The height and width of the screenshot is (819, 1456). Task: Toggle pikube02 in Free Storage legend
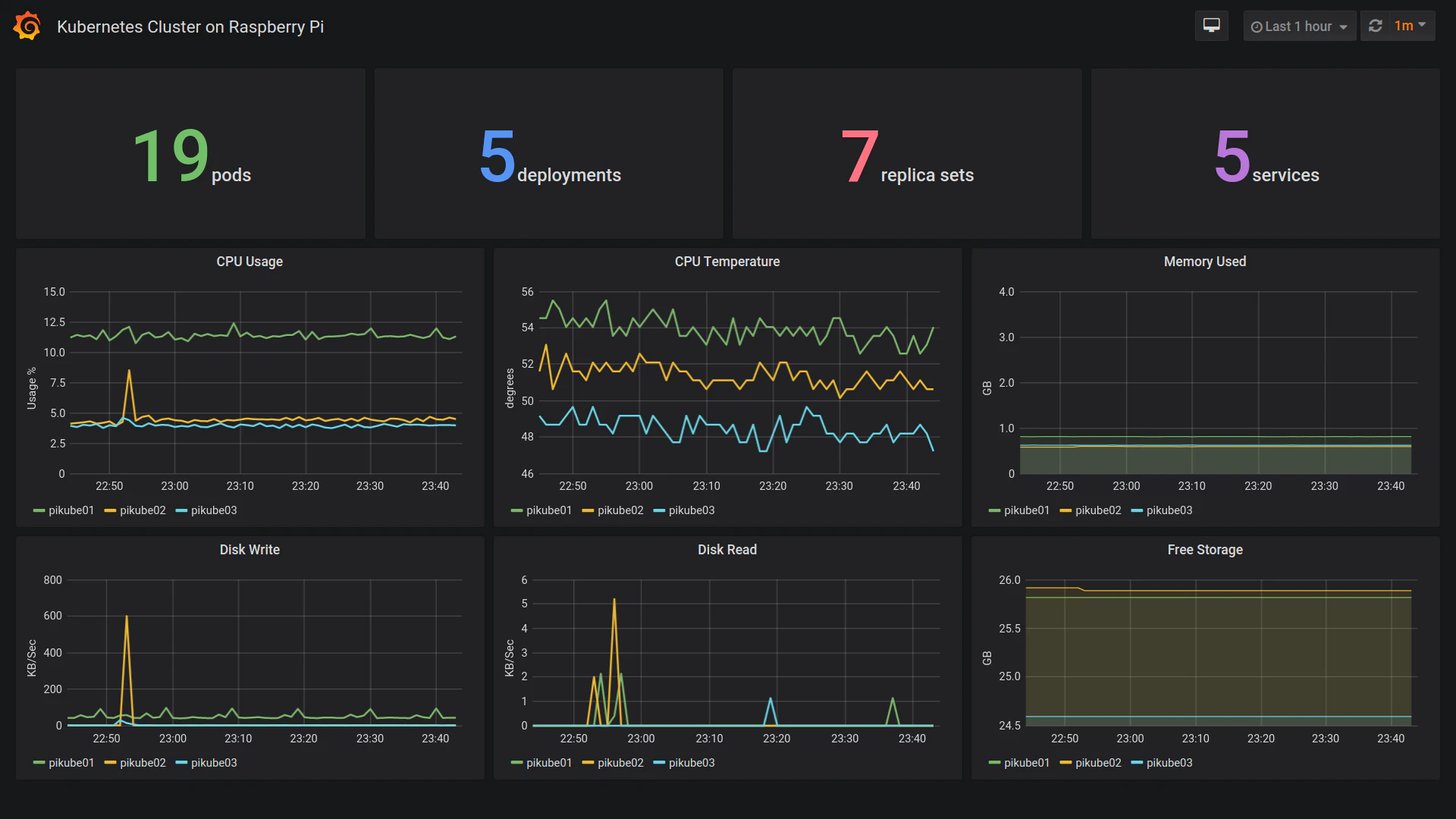pyautogui.click(x=1090, y=763)
